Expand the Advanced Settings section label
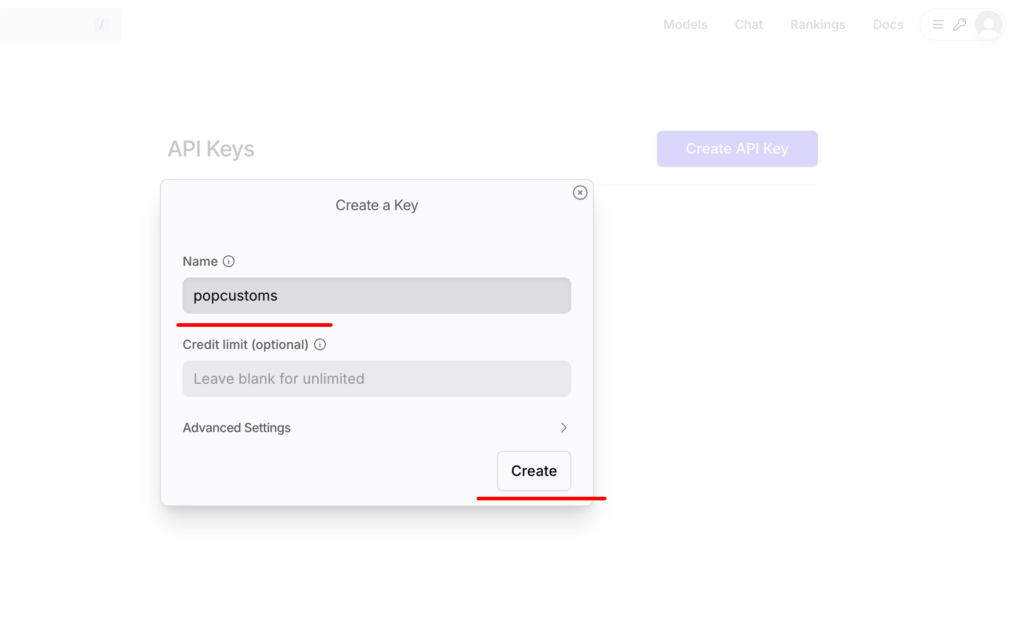 (237, 428)
